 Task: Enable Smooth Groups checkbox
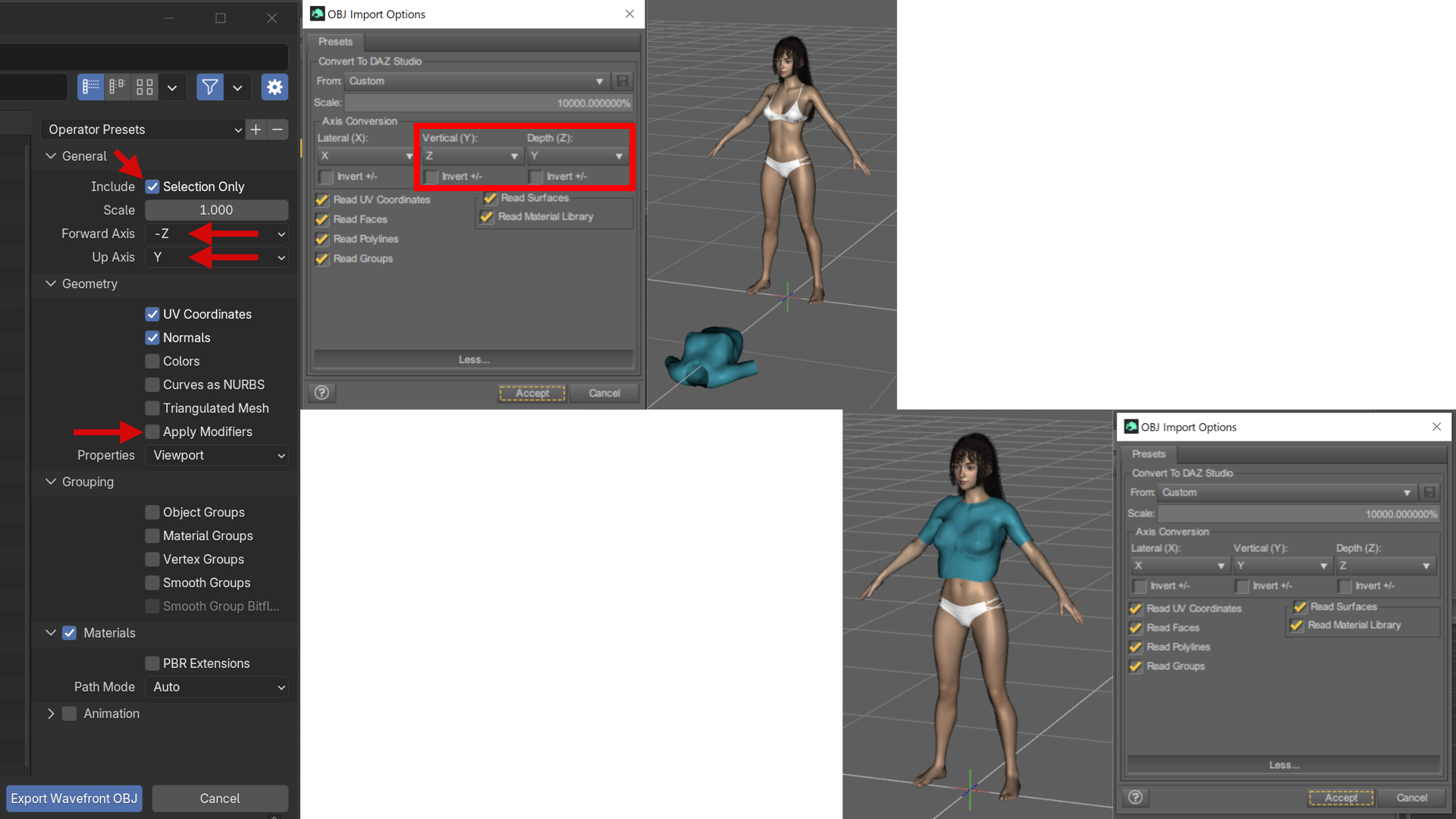[x=152, y=582]
